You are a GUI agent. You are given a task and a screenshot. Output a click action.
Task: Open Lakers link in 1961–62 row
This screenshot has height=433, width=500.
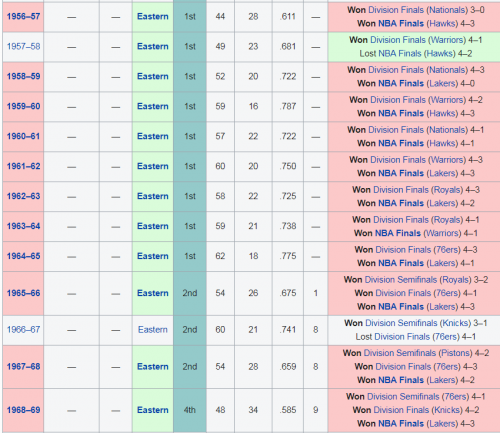[442, 174]
